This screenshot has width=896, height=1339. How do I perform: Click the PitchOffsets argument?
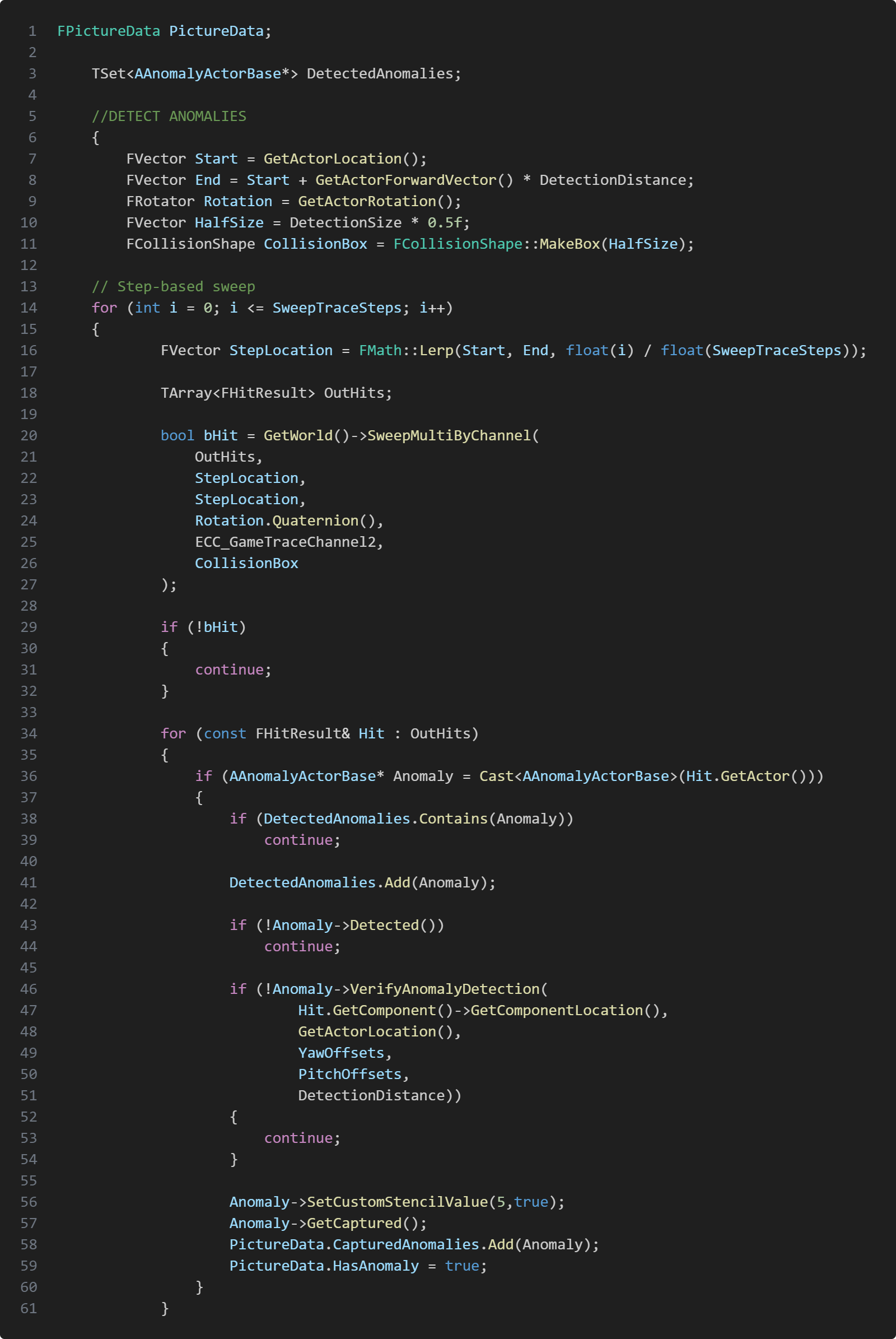(349, 1075)
